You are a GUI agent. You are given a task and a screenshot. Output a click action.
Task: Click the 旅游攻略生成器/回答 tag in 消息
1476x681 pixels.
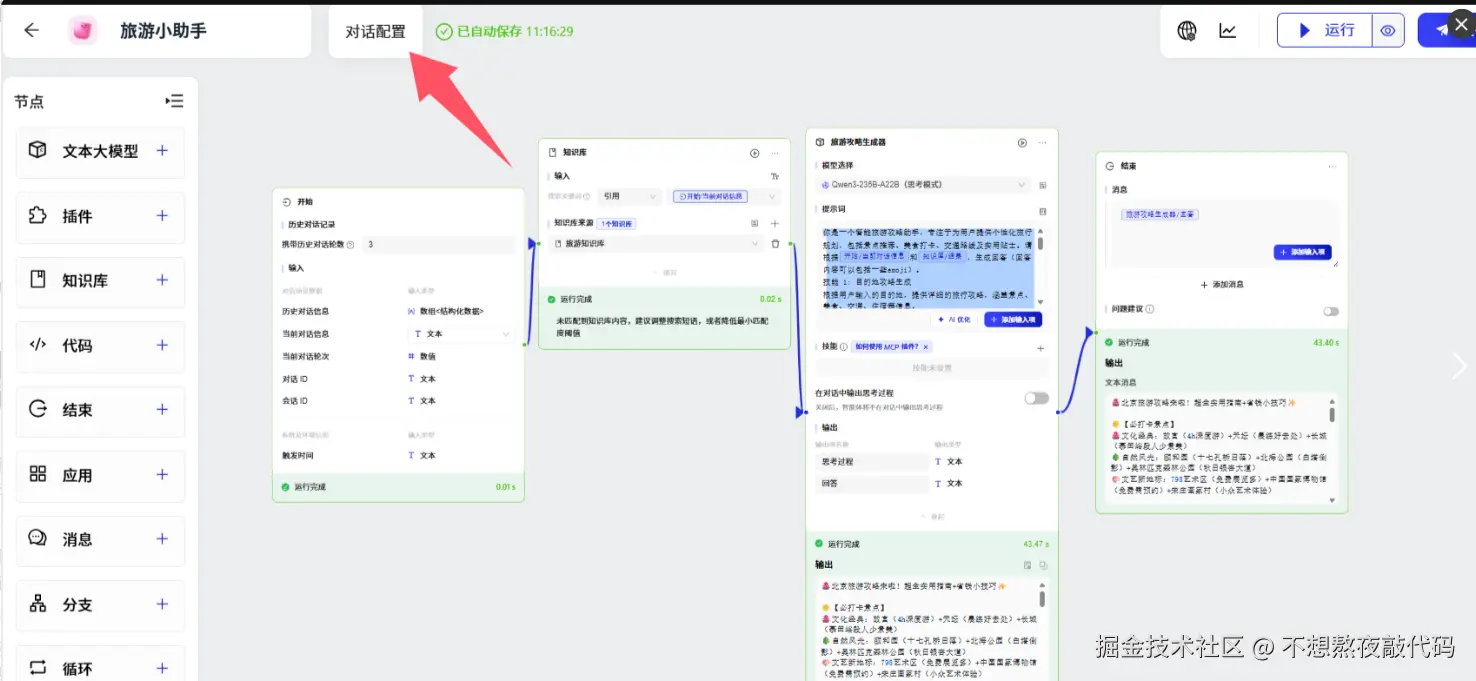(x=1160, y=214)
